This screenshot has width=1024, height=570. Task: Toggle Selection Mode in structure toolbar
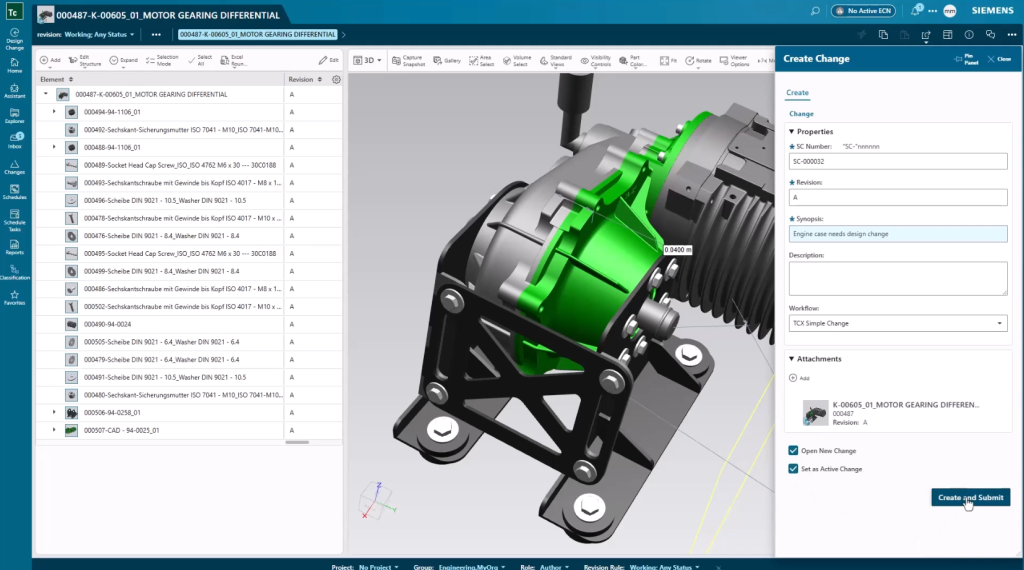point(161,61)
